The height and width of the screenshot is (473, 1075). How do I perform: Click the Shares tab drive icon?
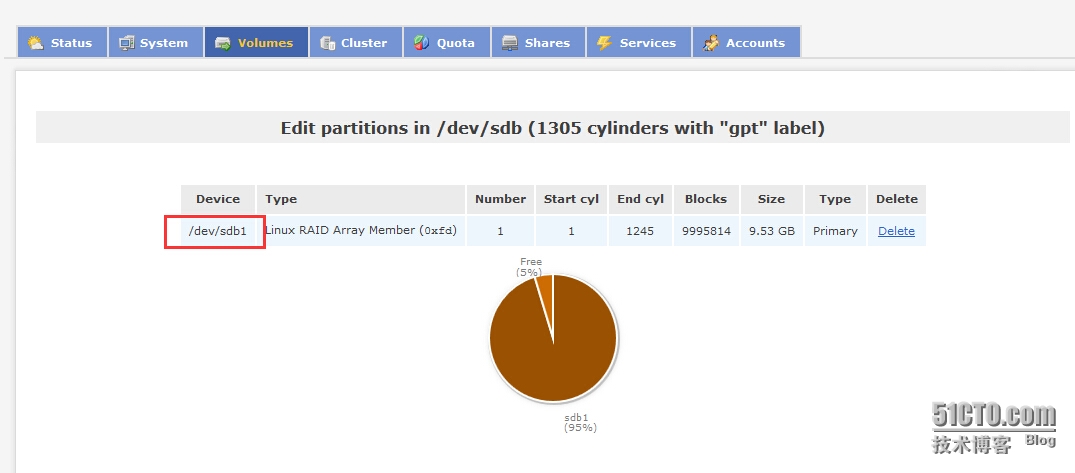click(509, 43)
